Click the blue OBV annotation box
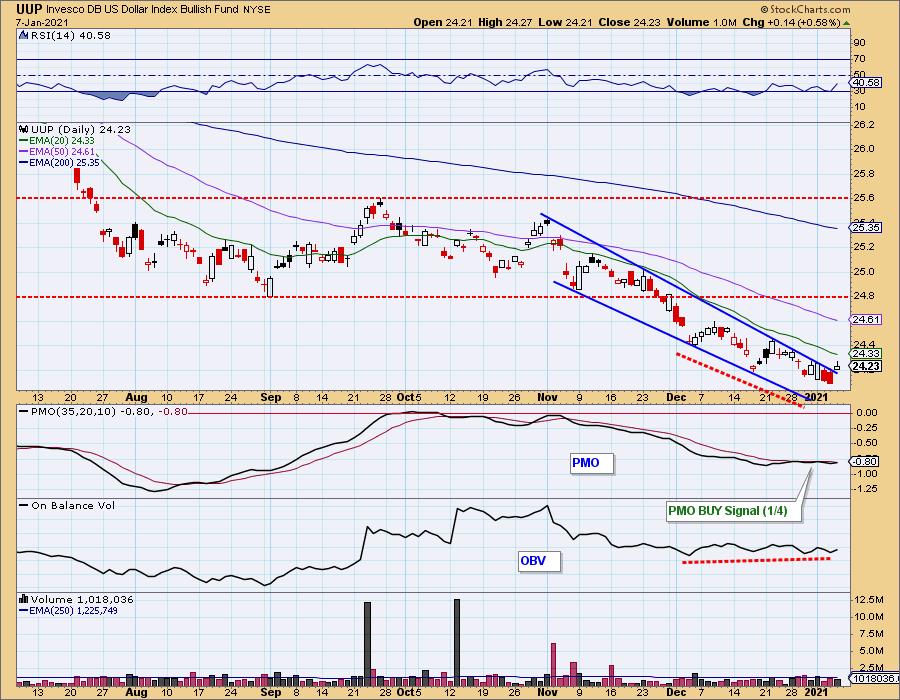Image resolution: width=900 pixels, height=700 pixels. (x=539, y=561)
